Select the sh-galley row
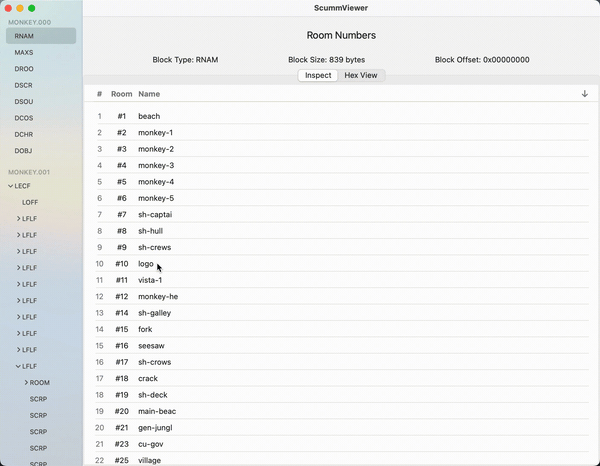The width and height of the screenshot is (600, 466). (342, 313)
